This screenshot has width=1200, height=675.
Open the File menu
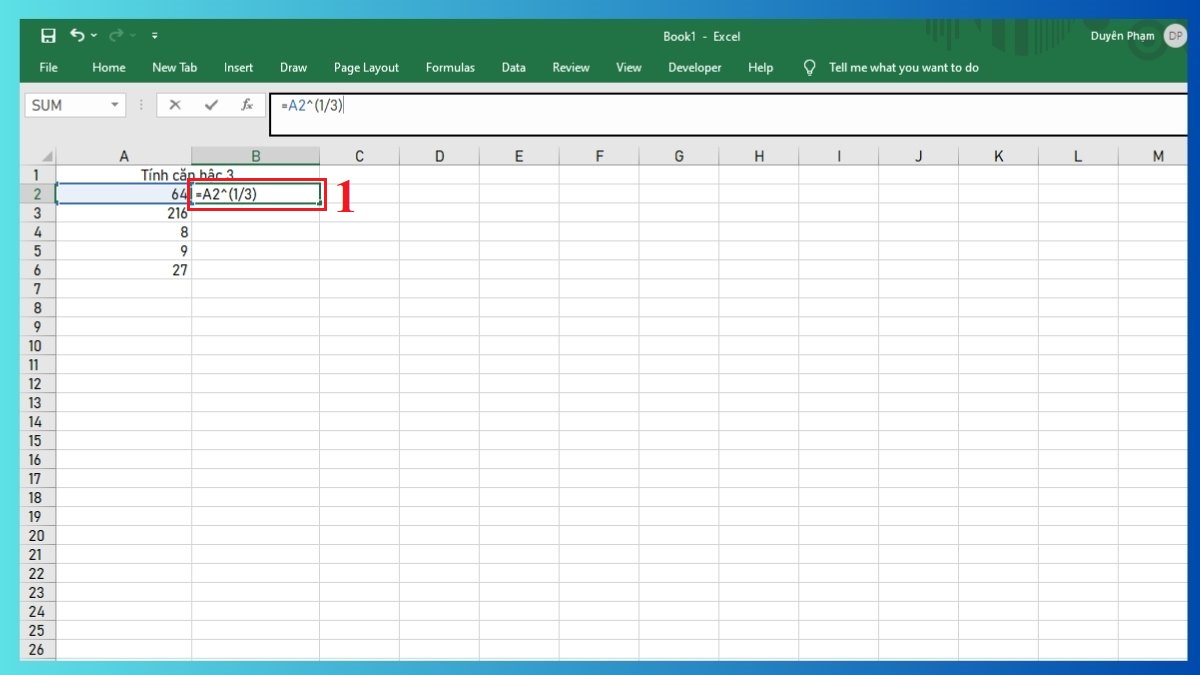tap(47, 68)
